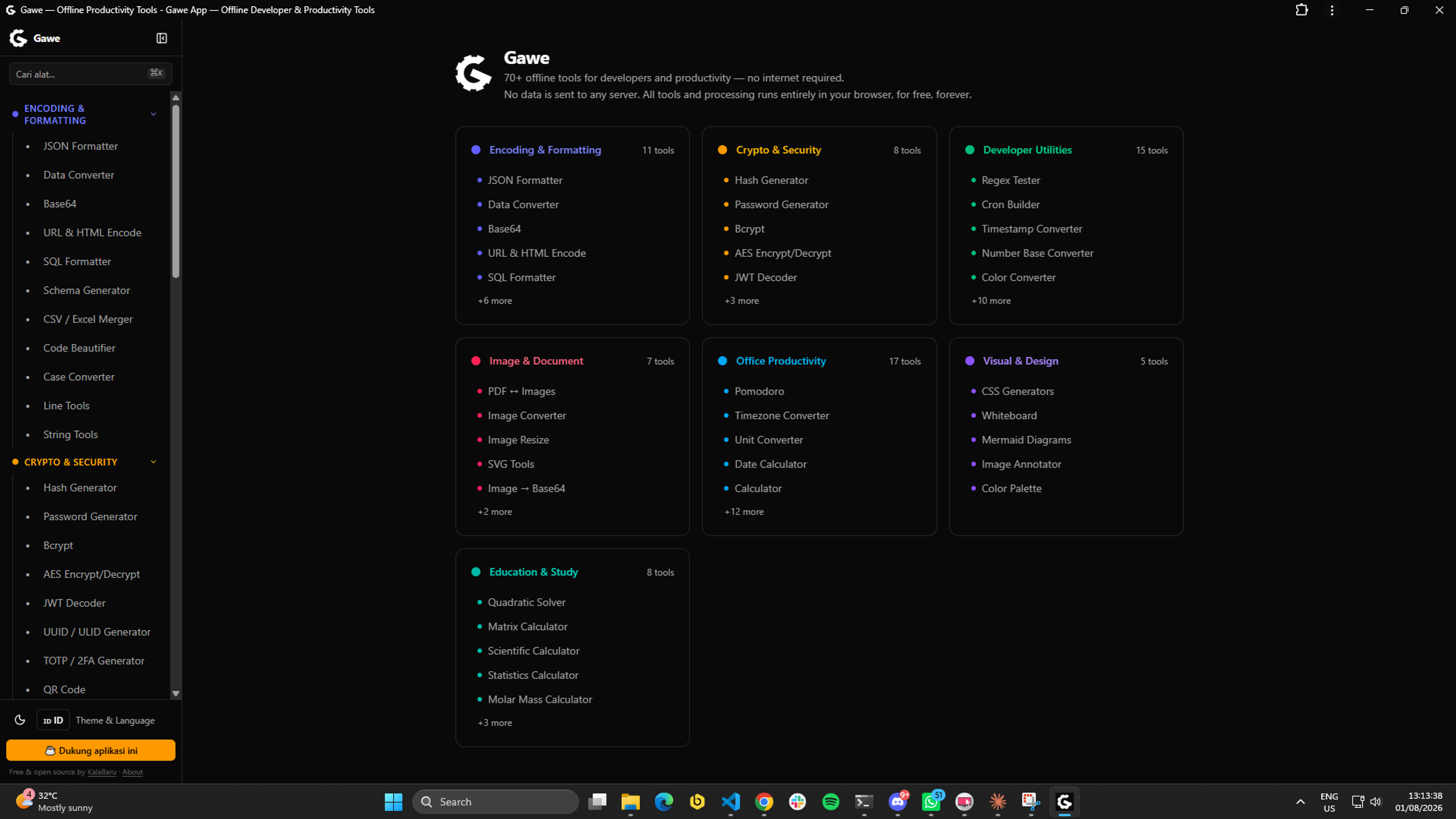The height and width of the screenshot is (819, 1456).
Task: Expand '+6 more' in Encoding & Formatting card
Action: point(494,301)
